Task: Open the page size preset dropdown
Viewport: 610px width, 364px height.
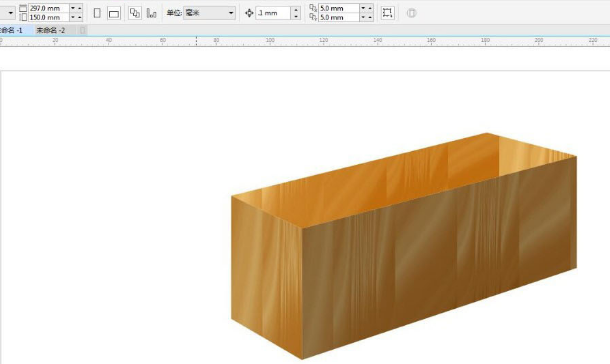Action: [x=8, y=13]
